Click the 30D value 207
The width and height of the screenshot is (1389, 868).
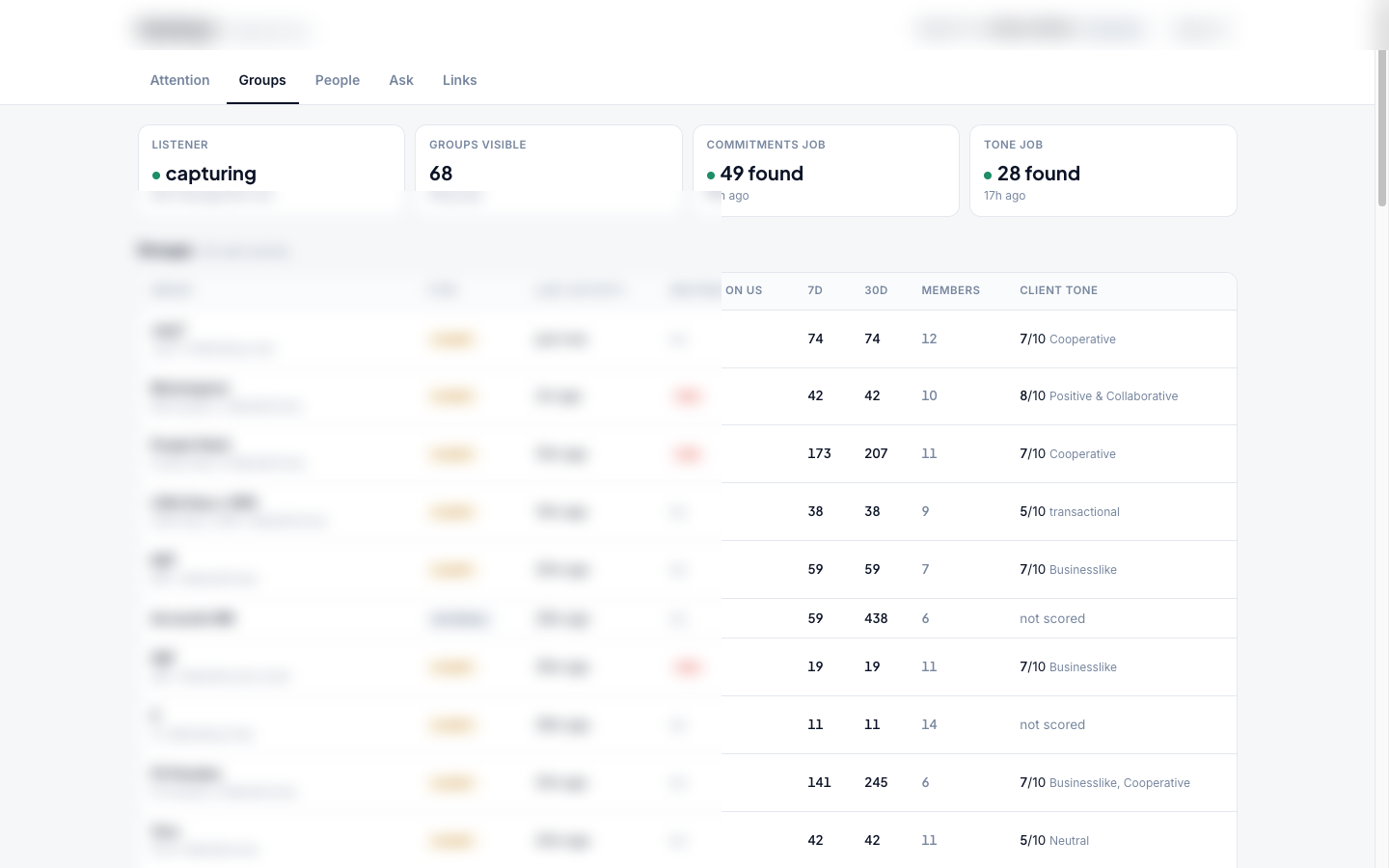(876, 453)
